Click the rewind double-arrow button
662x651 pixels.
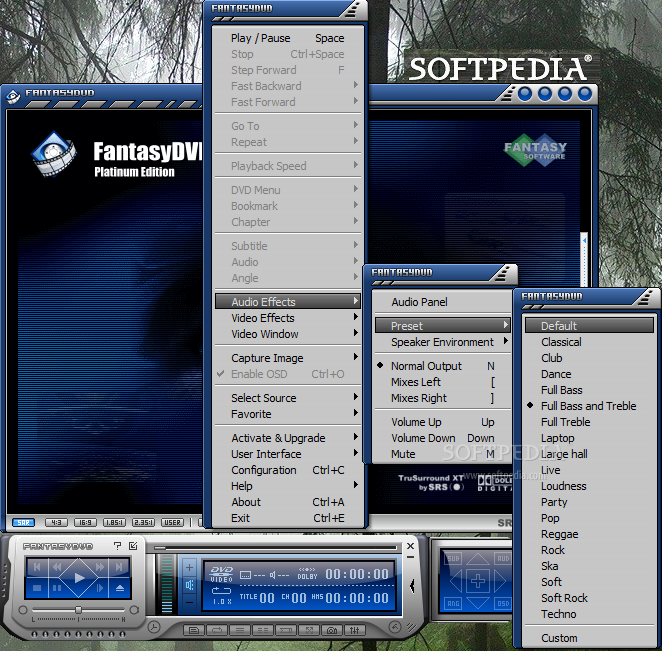tap(57, 567)
